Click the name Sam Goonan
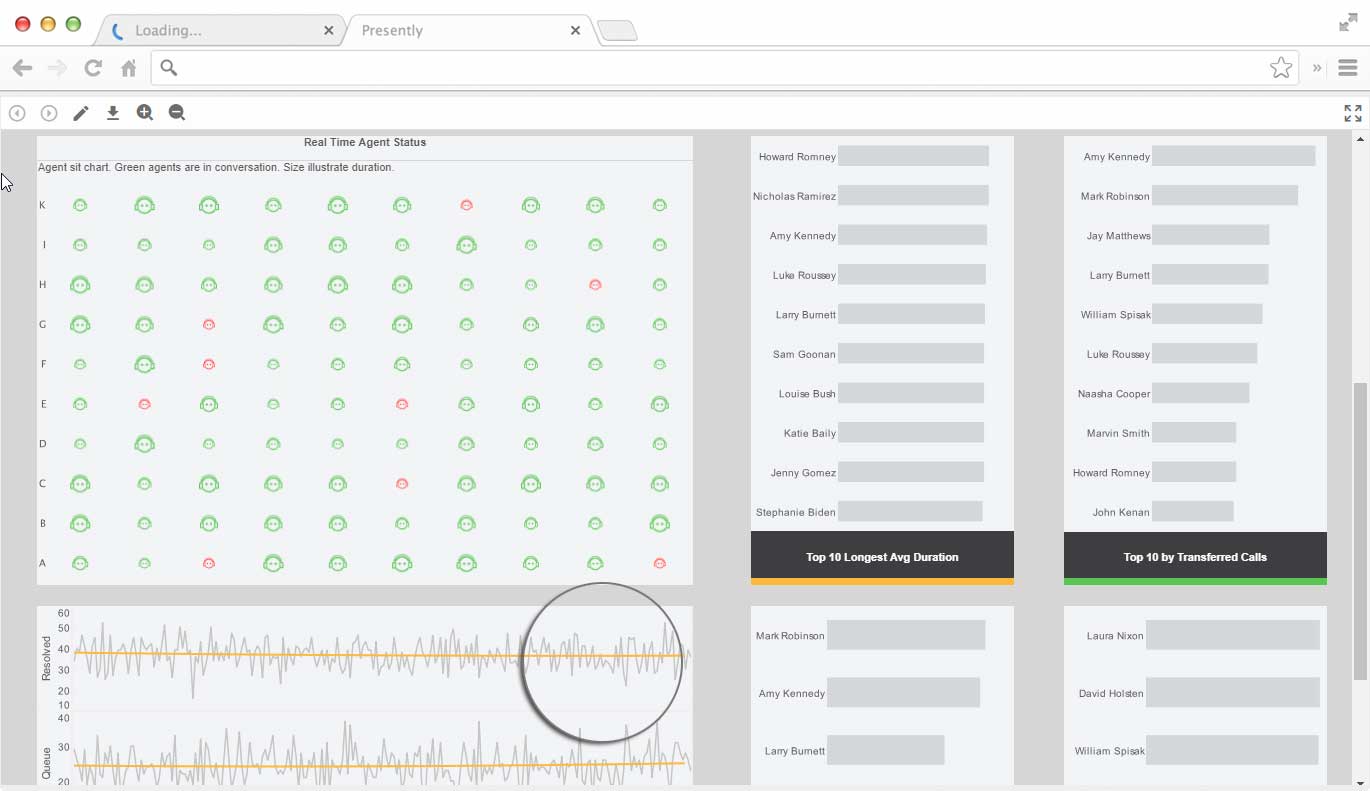Screen dimensions: 1370x791 click(804, 354)
